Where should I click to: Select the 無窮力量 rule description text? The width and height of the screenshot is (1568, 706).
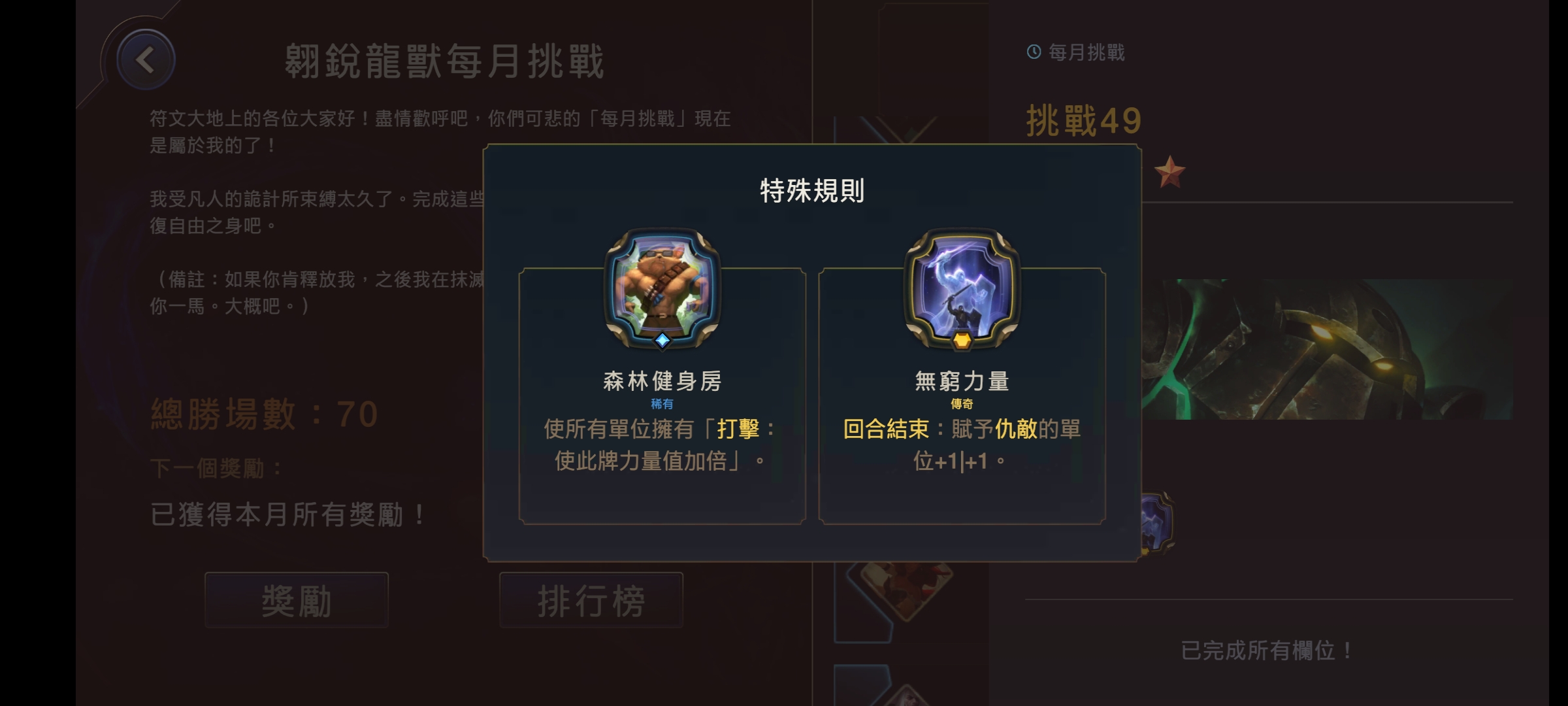click(x=962, y=445)
